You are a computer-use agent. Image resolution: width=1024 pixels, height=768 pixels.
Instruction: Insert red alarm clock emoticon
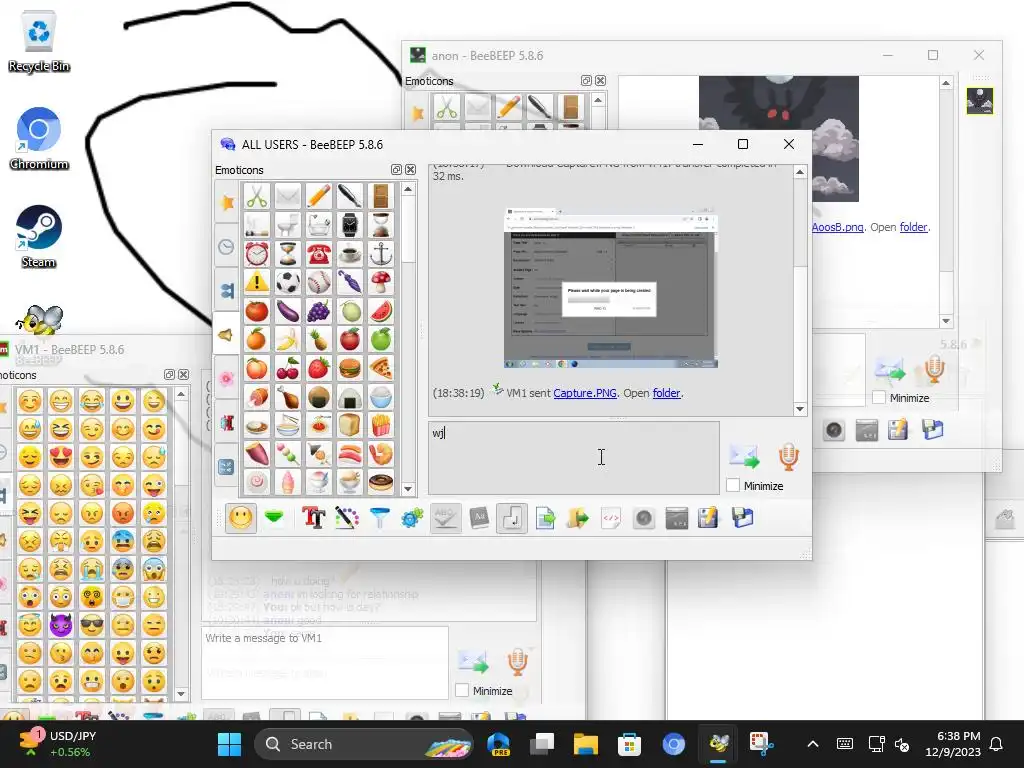tap(257, 253)
